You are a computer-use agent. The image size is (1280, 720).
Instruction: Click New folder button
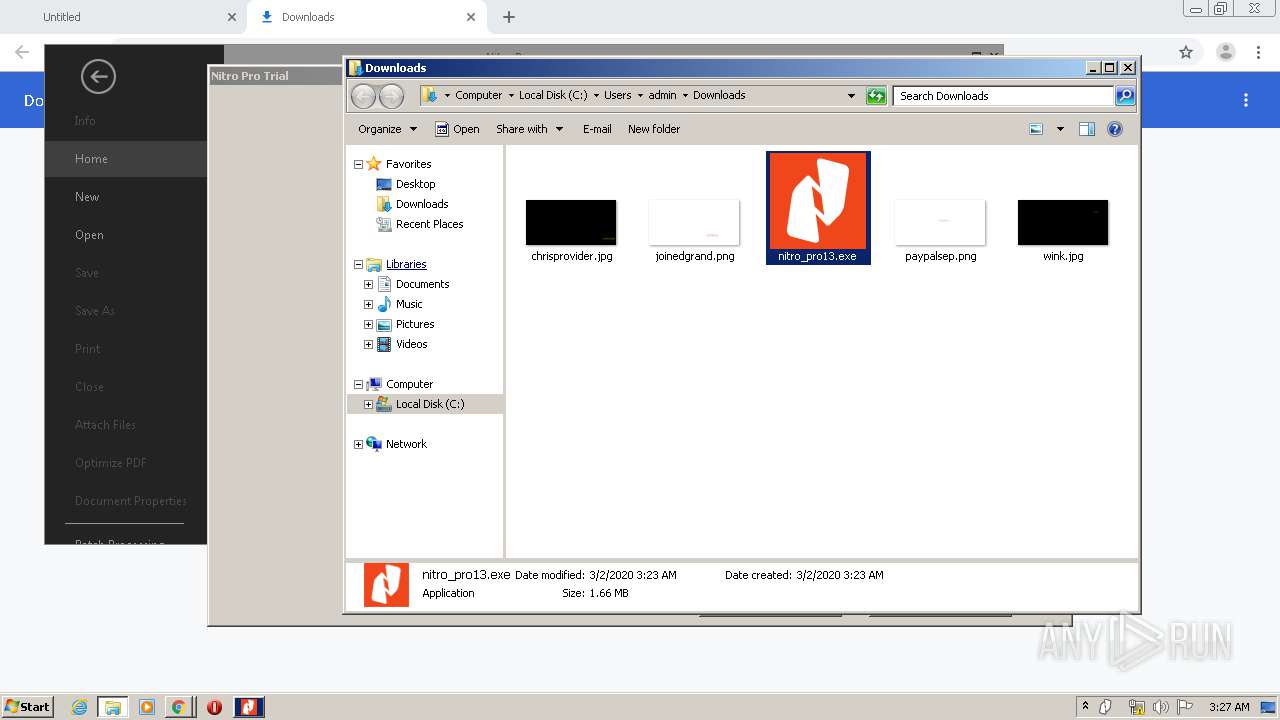pyautogui.click(x=654, y=129)
